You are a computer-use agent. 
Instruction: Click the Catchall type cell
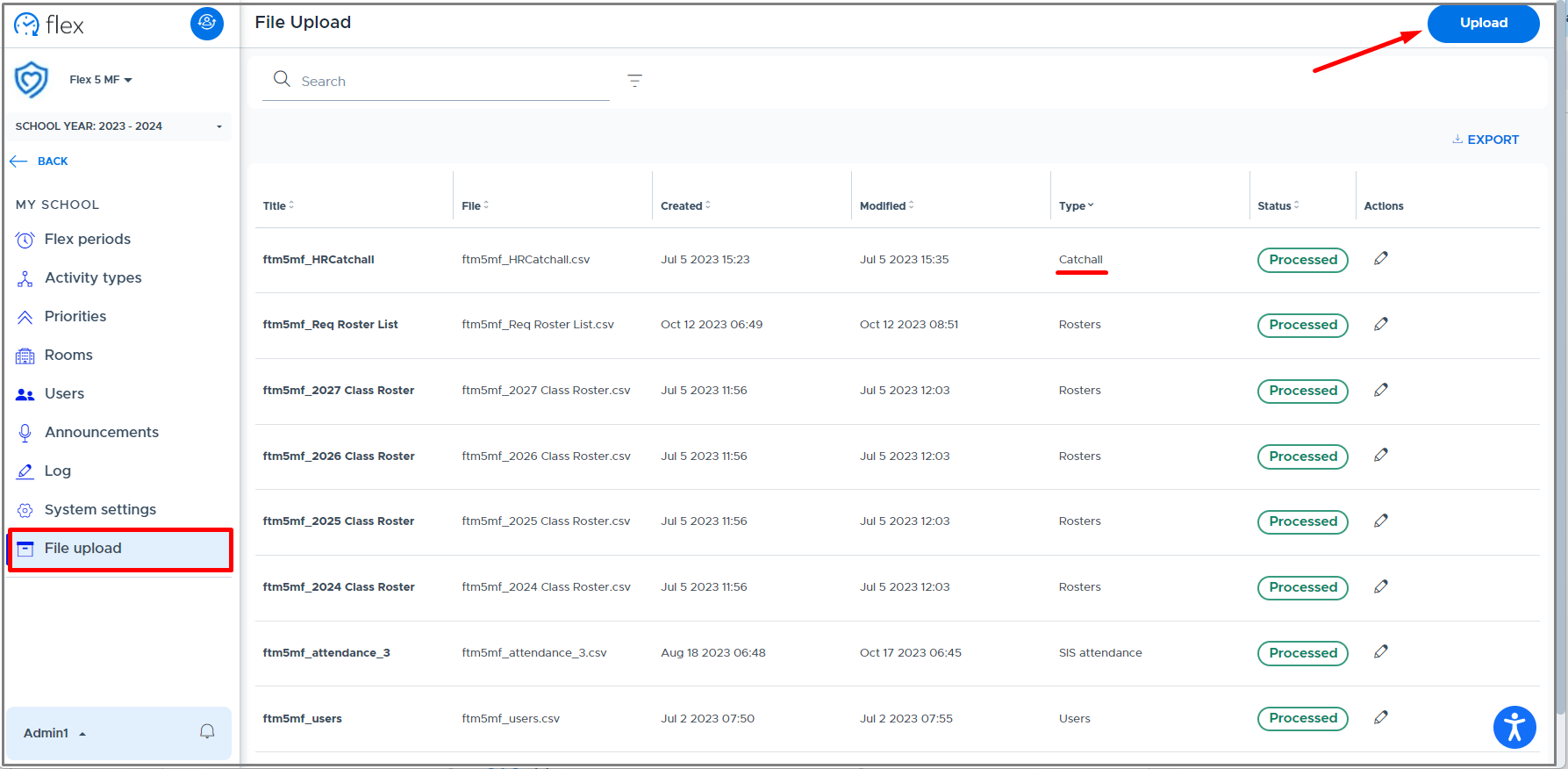[1080, 259]
